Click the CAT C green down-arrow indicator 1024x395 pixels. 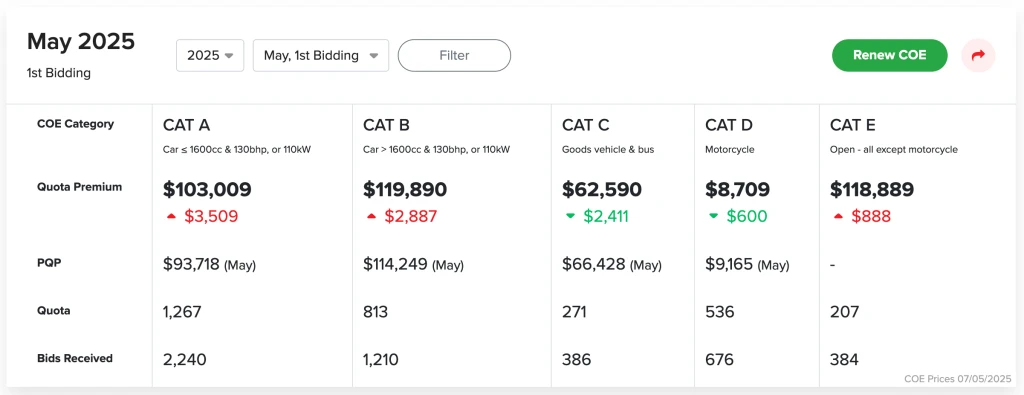[571, 216]
